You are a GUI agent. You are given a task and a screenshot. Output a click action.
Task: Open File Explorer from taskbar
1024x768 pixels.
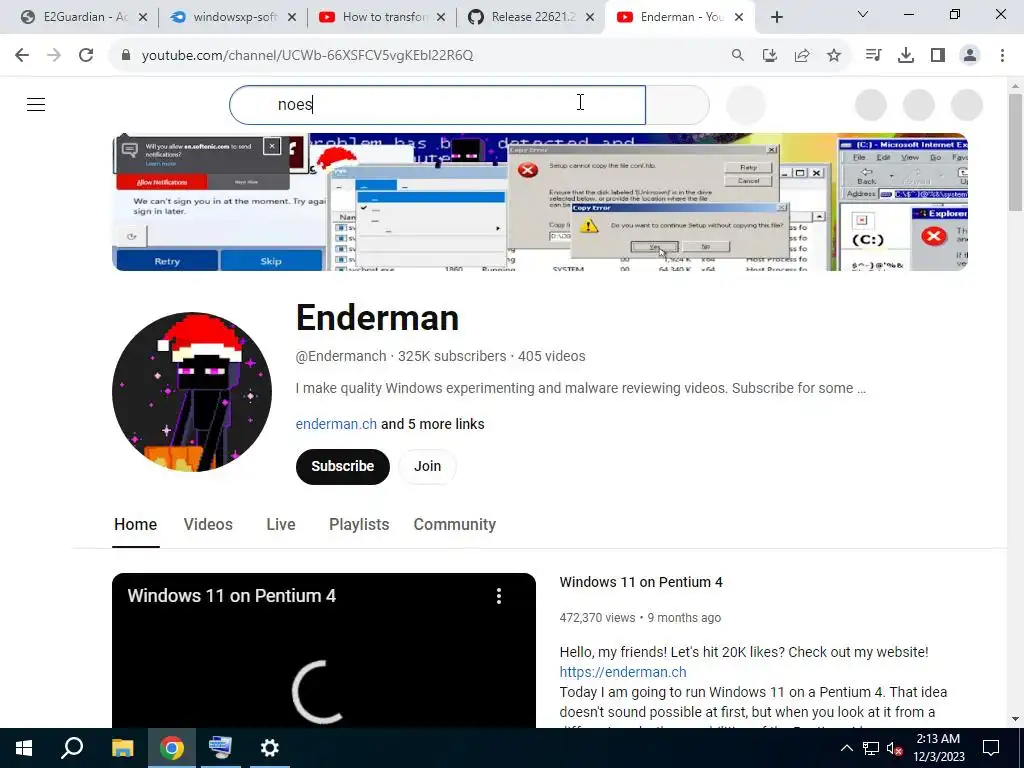122,748
